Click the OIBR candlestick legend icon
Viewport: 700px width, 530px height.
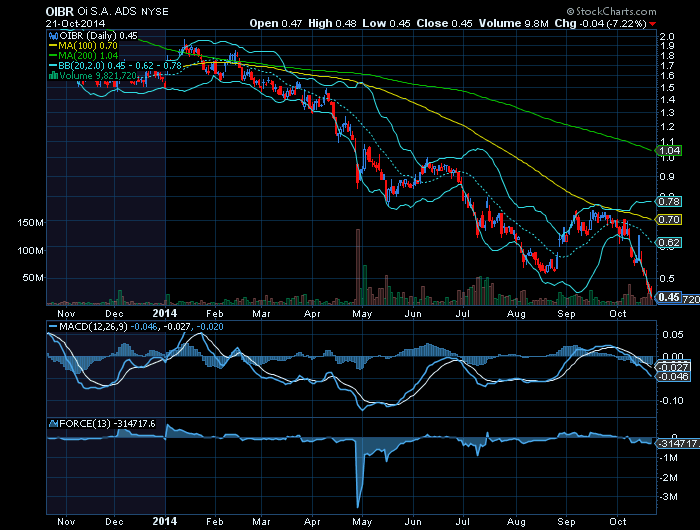pyautogui.click(x=52, y=36)
